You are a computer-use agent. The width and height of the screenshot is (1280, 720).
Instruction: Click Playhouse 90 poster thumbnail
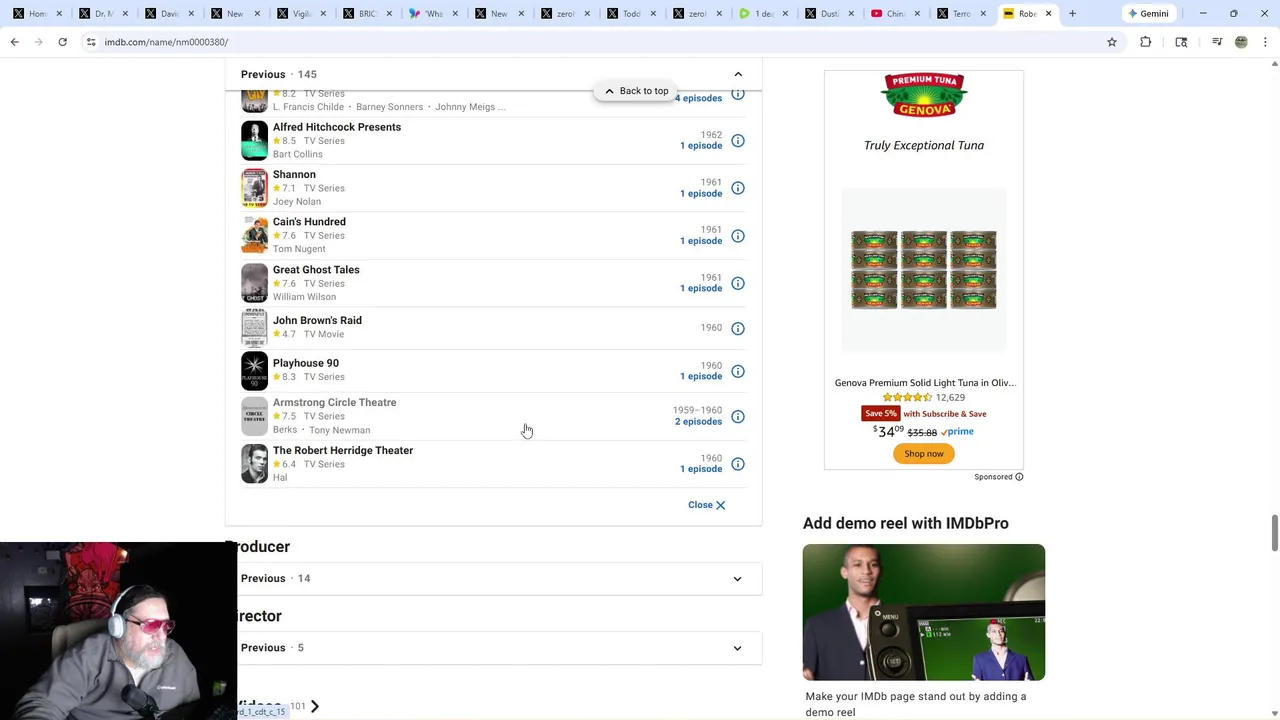[254, 371]
